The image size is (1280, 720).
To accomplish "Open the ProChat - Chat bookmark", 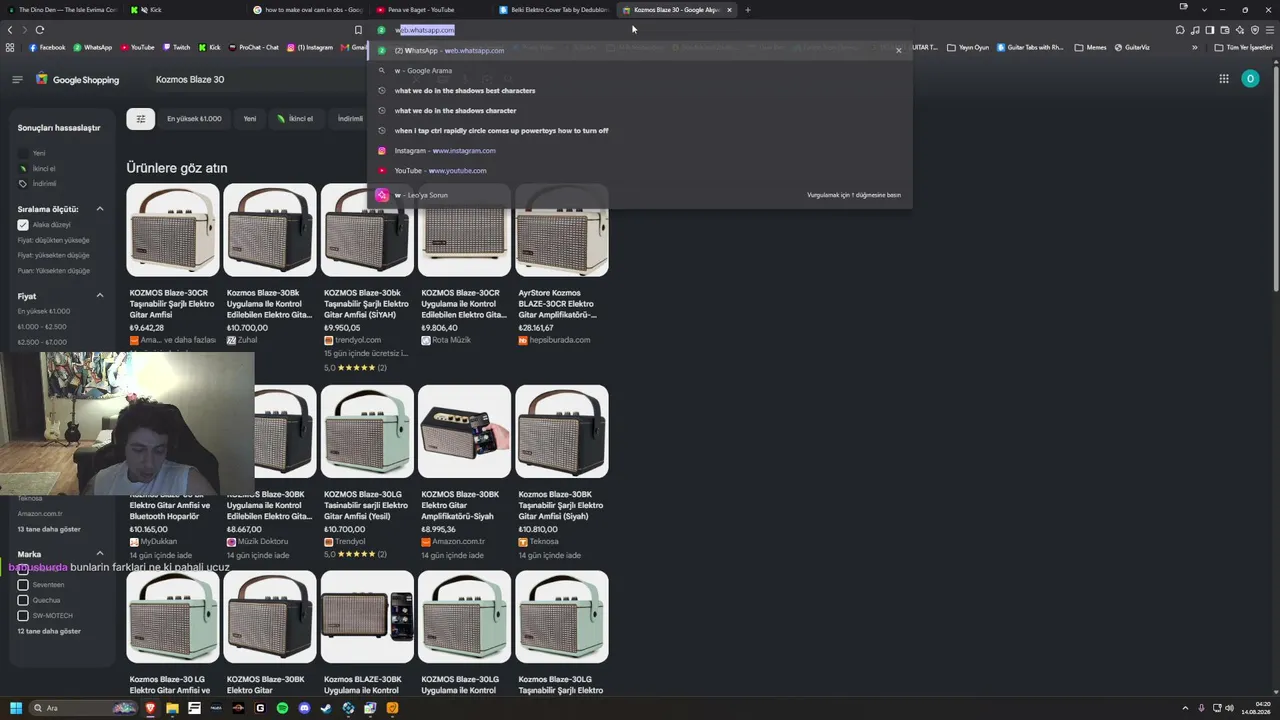I will click(253, 47).
